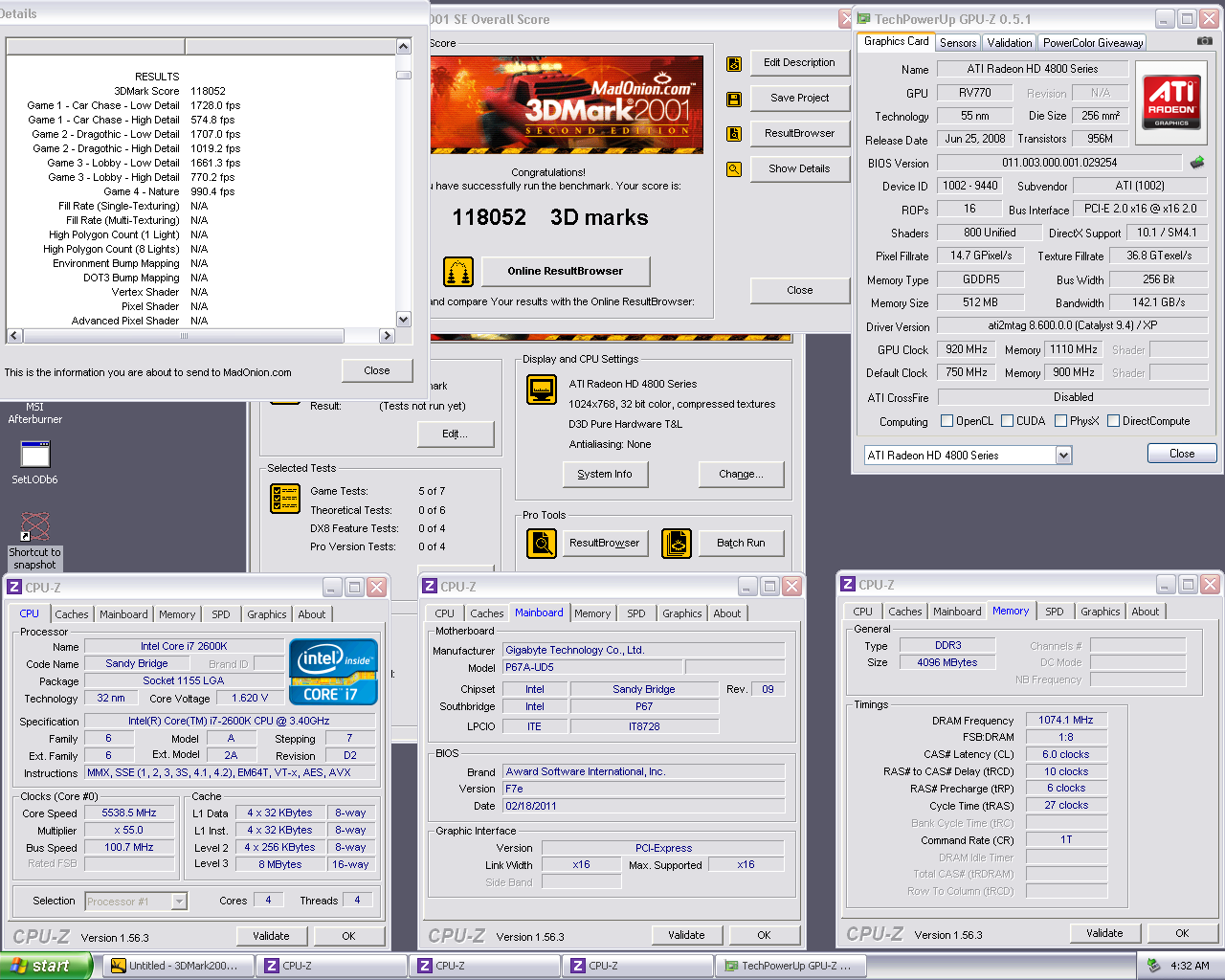The height and width of the screenshot is (980, 1225).
Task: Switch to the Sensors tab in GPU-Z
Action: pyautogui.click(x=958, y=43)
